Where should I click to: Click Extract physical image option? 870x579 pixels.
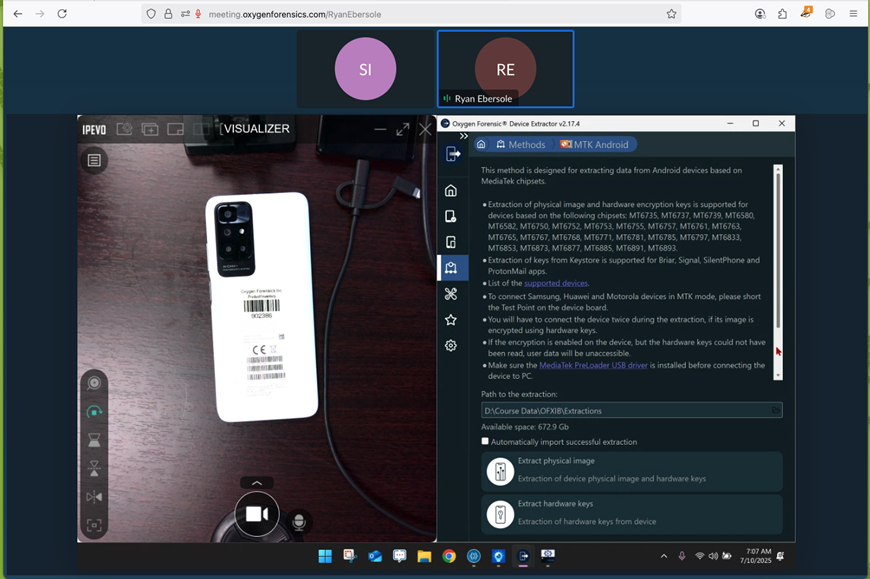pyautogui.click(x=632, y=470)
